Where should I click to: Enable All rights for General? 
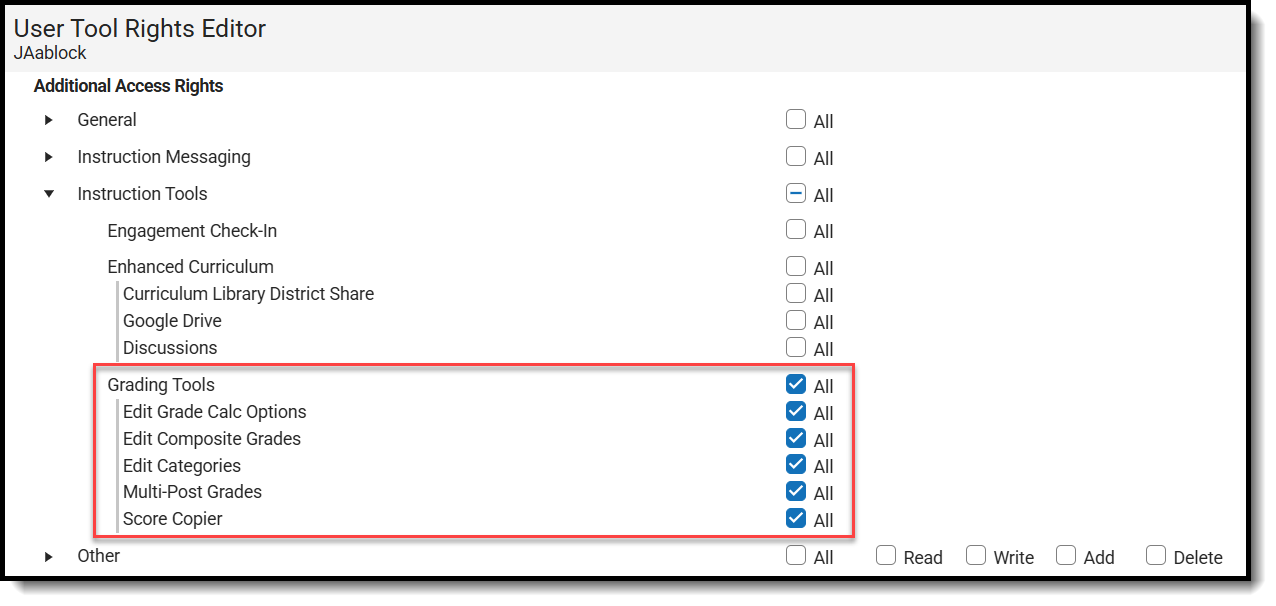[x=796, y=120]
